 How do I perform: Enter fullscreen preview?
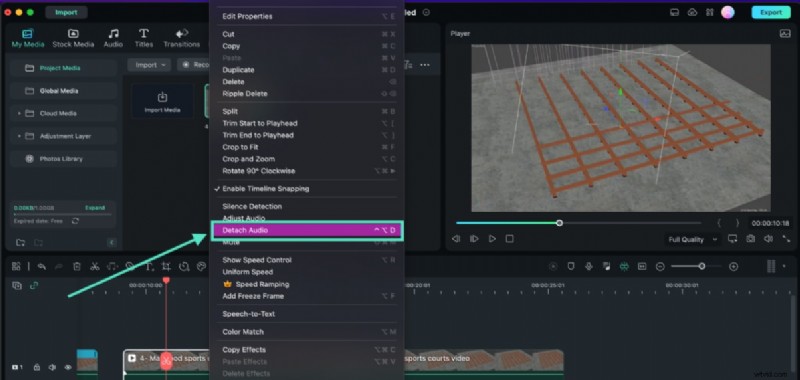[786, 239]
